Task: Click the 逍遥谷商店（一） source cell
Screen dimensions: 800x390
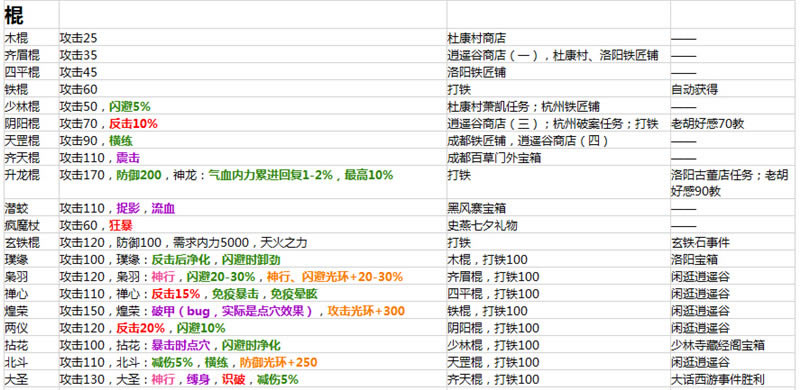Action: [559, 55]
